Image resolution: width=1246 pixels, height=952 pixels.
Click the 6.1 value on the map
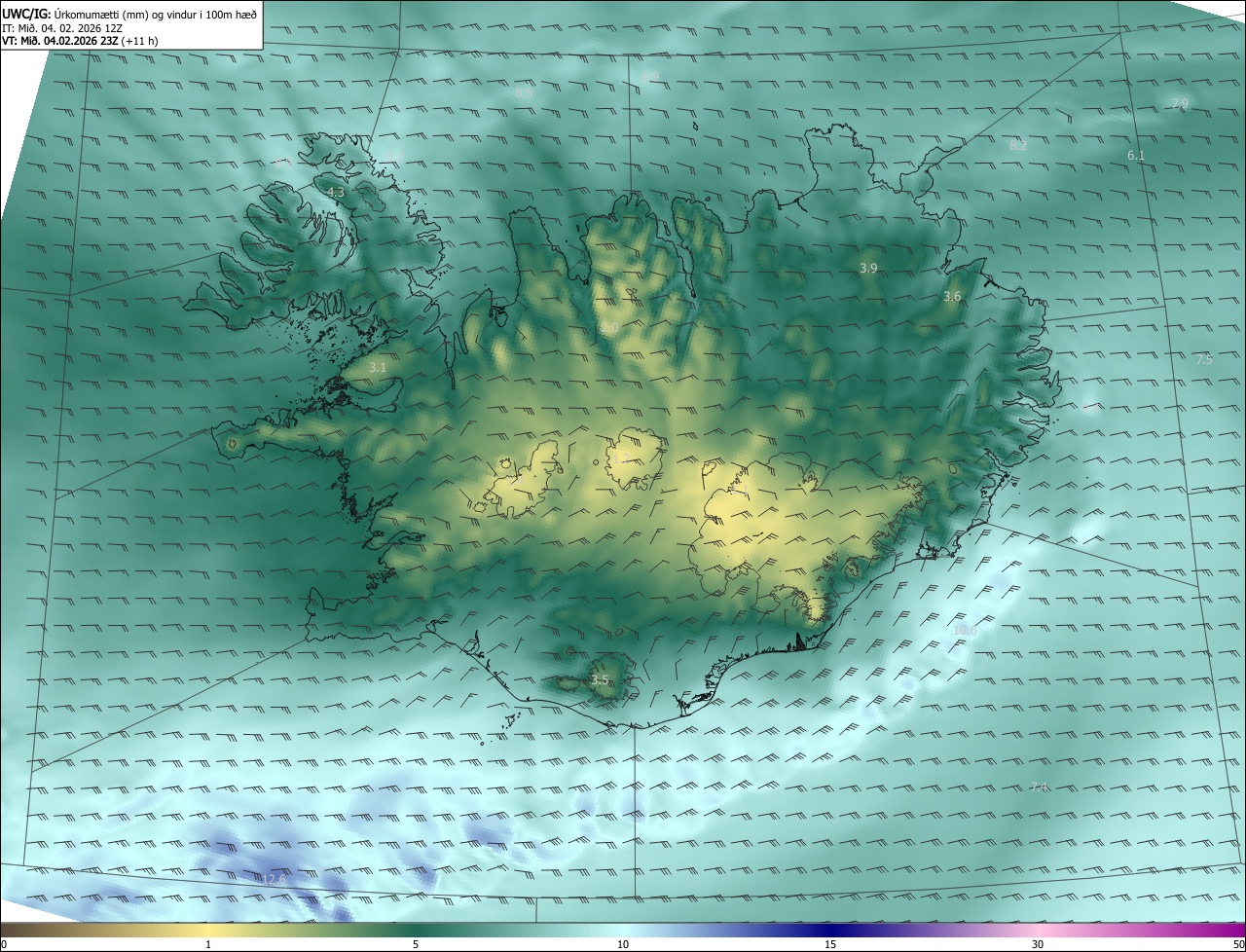(x=1136, y=155)
